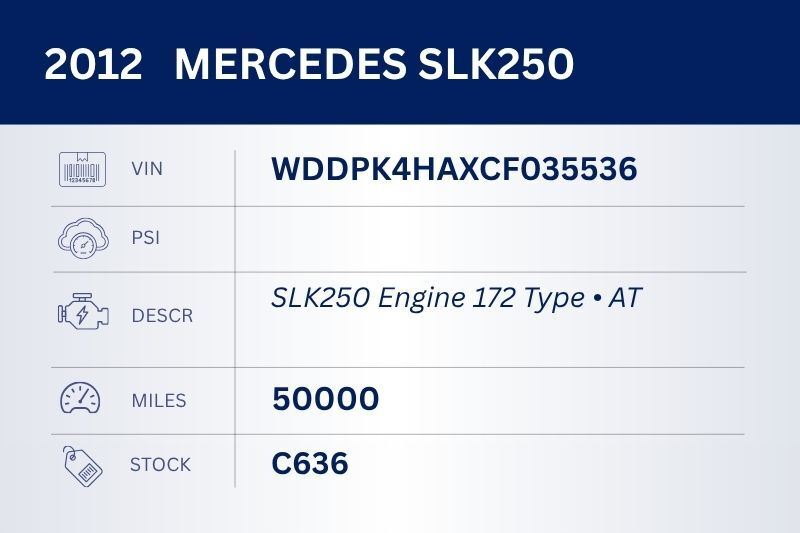Click the 50000 miles value
The image size is (800, 533).
tap(325, 400)
